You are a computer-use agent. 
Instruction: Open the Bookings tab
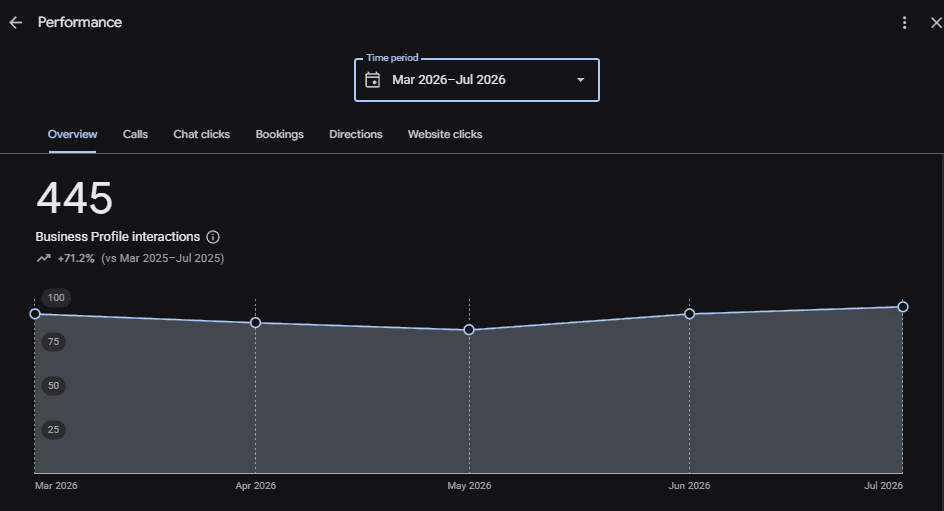click(x=279, y=134)
